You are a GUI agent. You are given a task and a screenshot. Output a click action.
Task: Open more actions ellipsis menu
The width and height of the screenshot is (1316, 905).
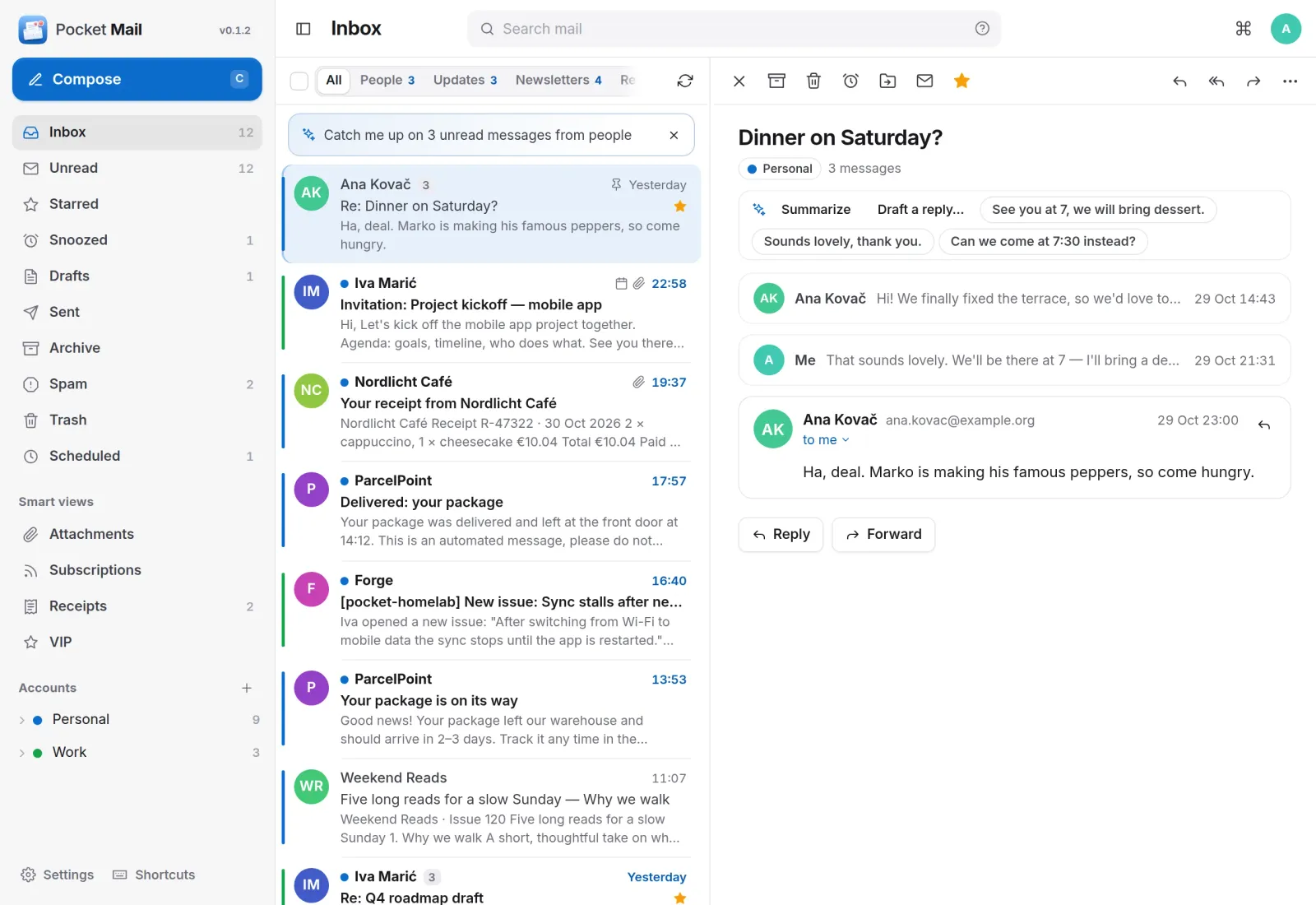click(1290, 81)
